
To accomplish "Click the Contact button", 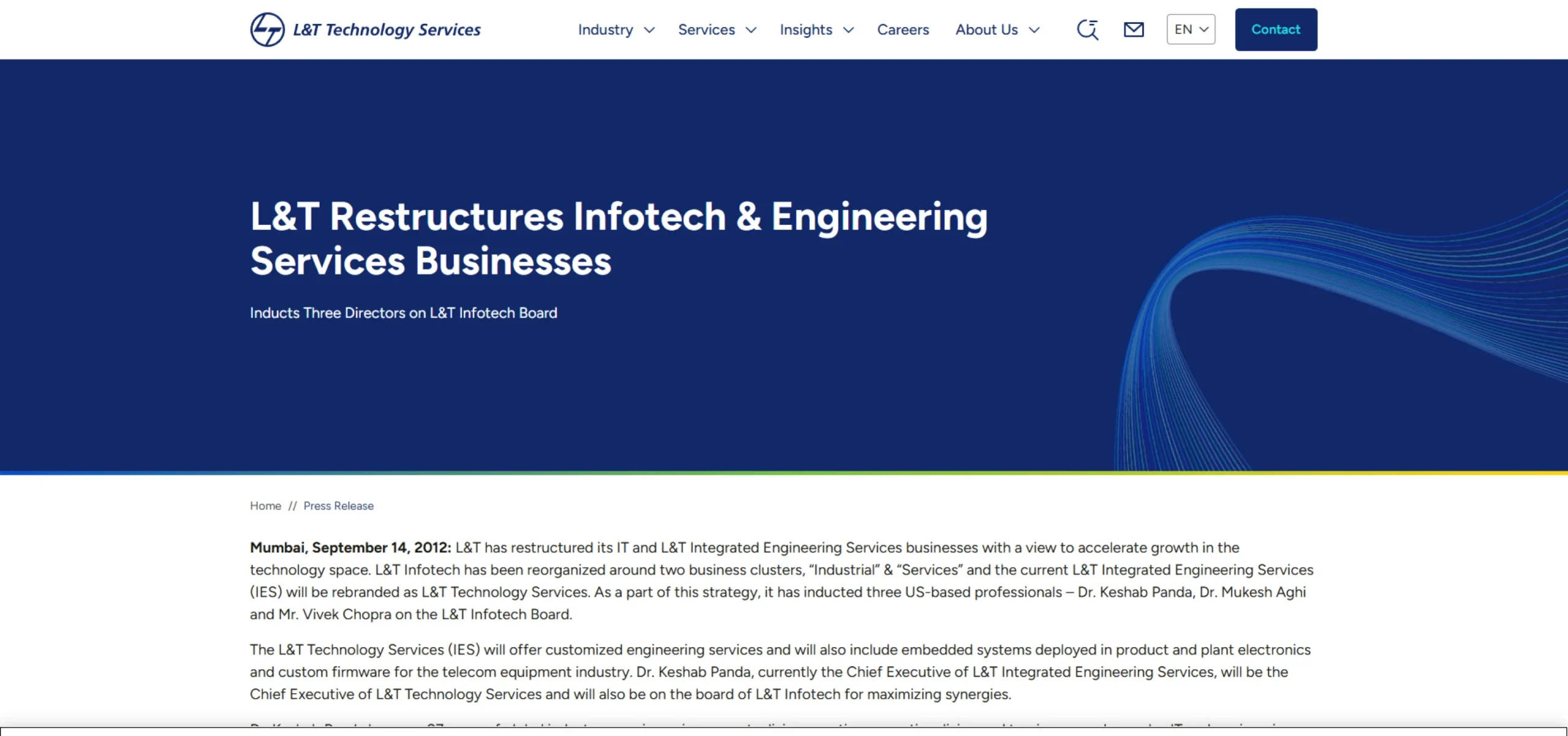I will pyautogui.click(x=1276, y=29).
